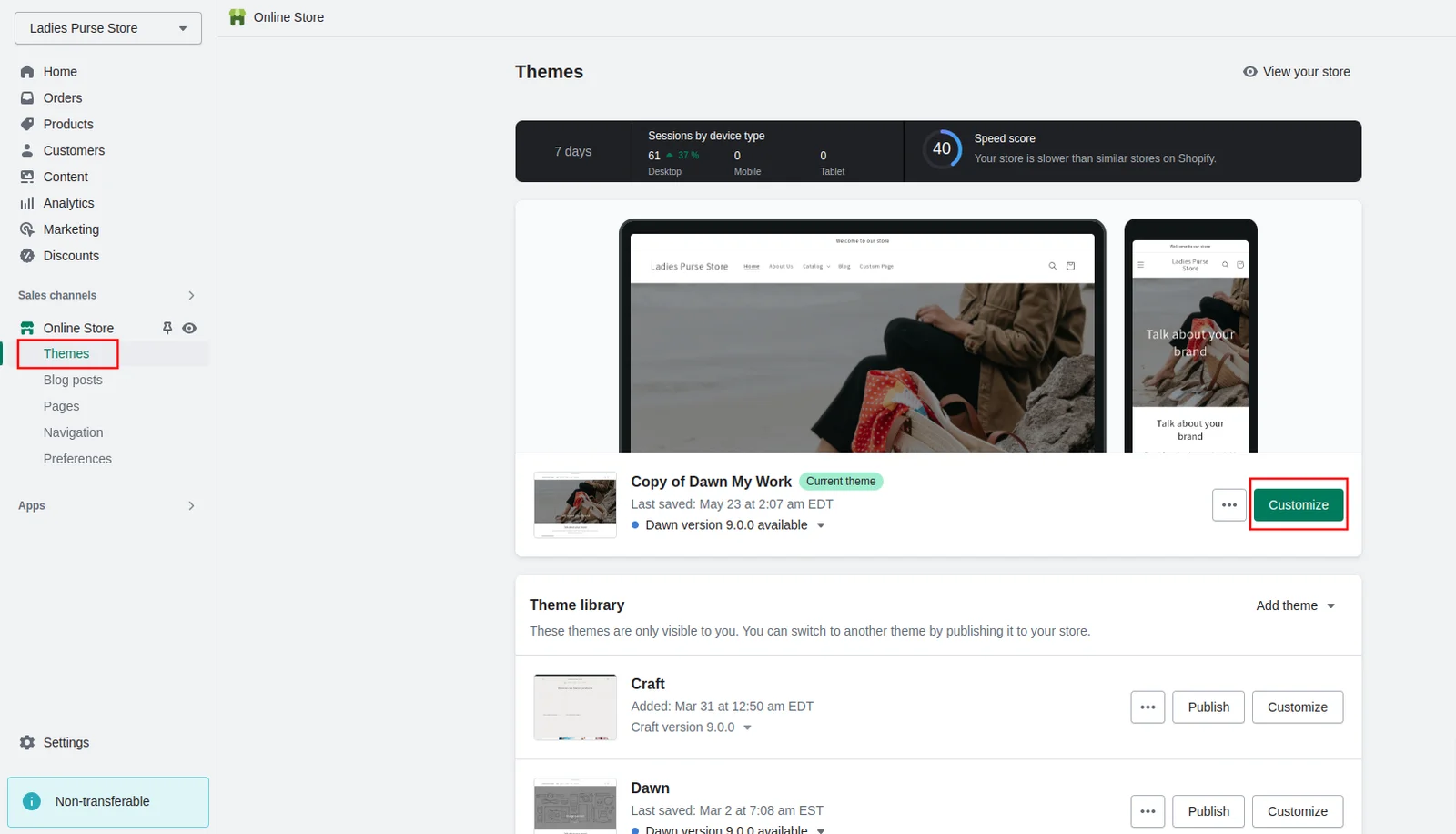Click the Home icon in sidebar
The image size is (1456, 834).
point(27,72)
